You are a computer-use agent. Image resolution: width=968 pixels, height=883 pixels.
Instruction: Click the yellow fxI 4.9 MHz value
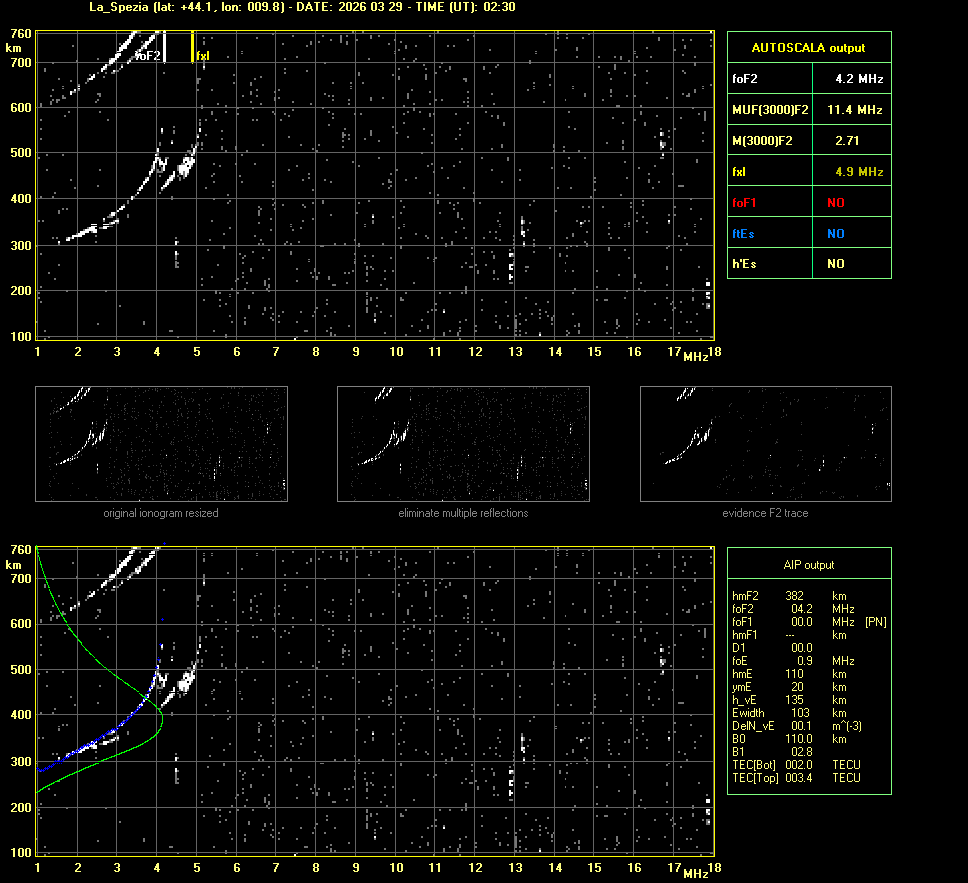tap(859, 172)
